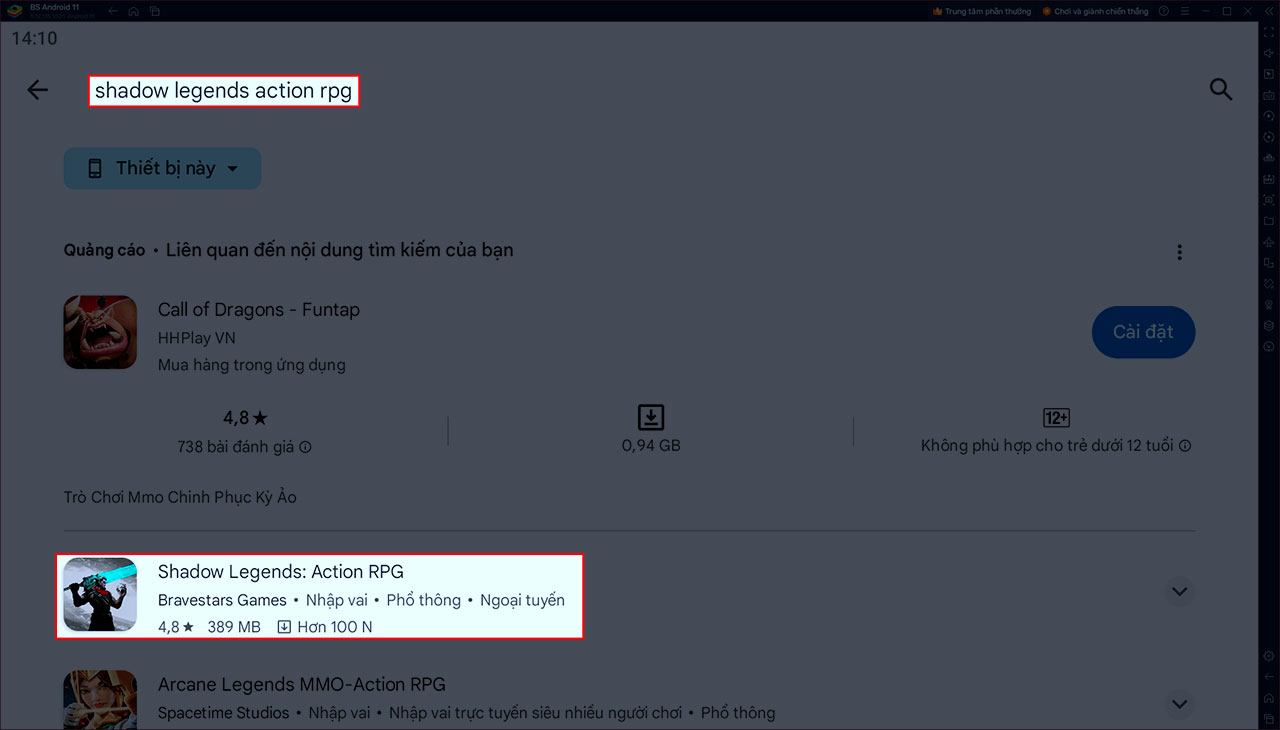Click the BlueStacks logo in the title bar
1280x730 pixels.
(15, 11)
